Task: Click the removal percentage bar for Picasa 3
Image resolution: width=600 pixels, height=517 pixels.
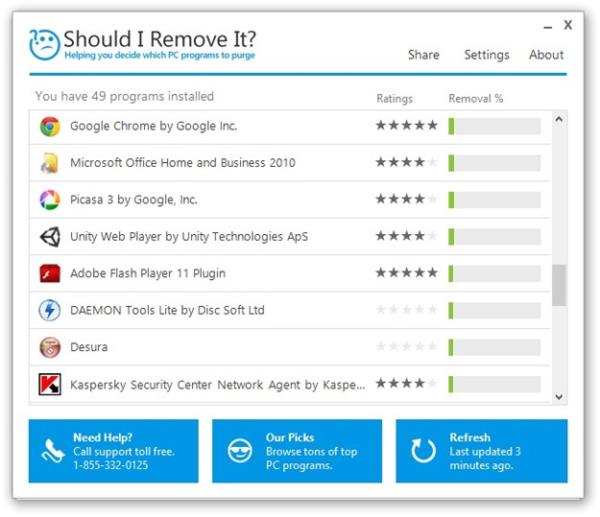Action: (x=495, y=200)
